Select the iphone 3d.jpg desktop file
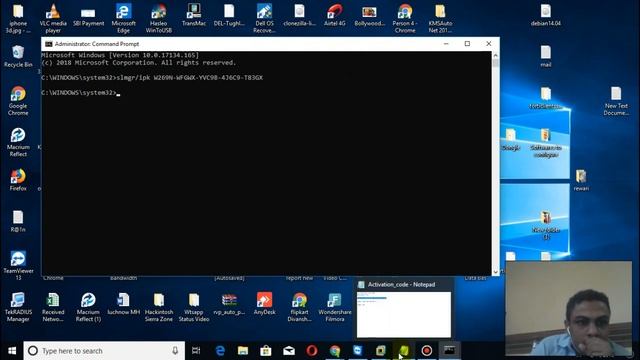This screenshot has height=360, width=640. [18, 18]
